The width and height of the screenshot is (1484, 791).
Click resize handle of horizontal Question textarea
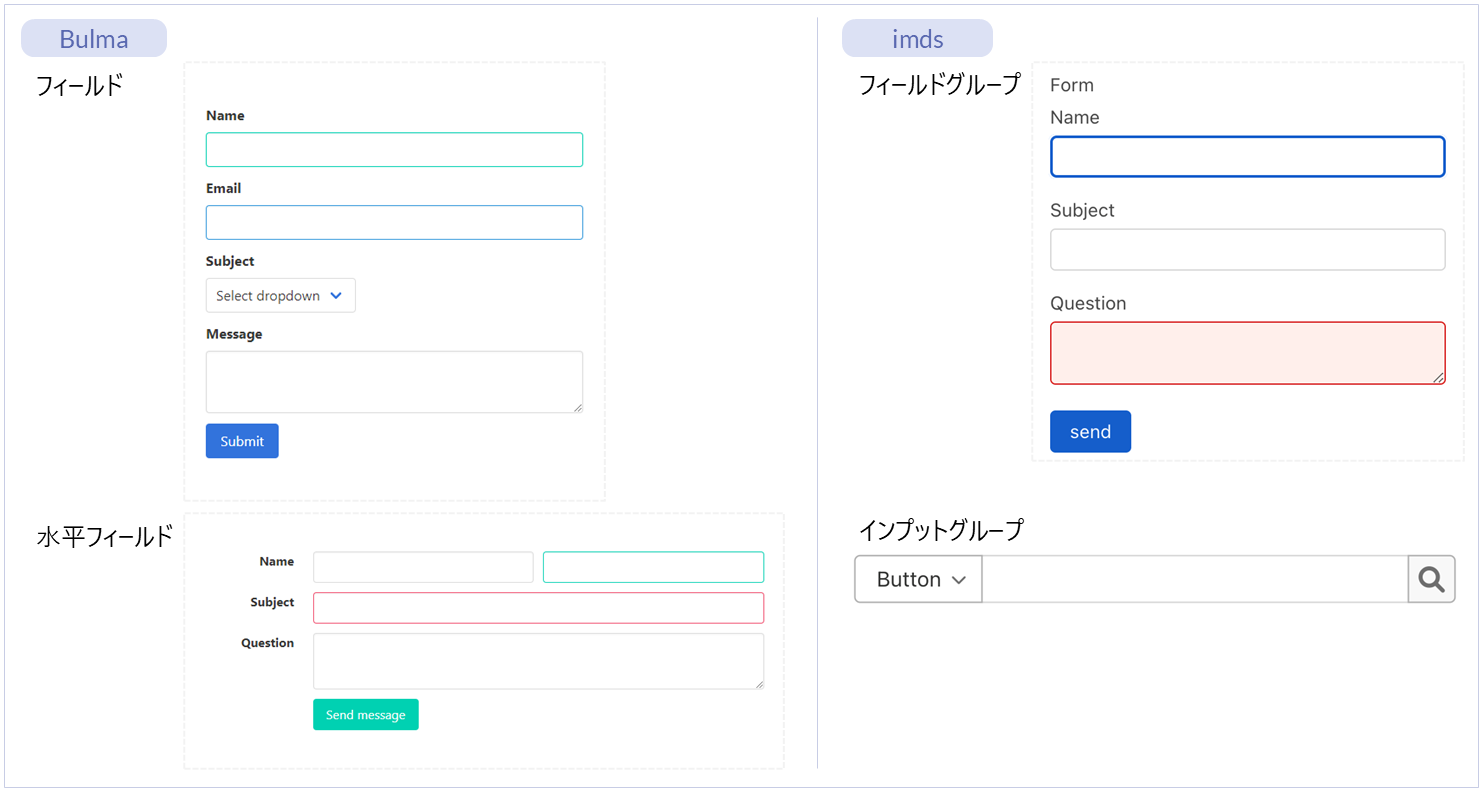[758, 683]
